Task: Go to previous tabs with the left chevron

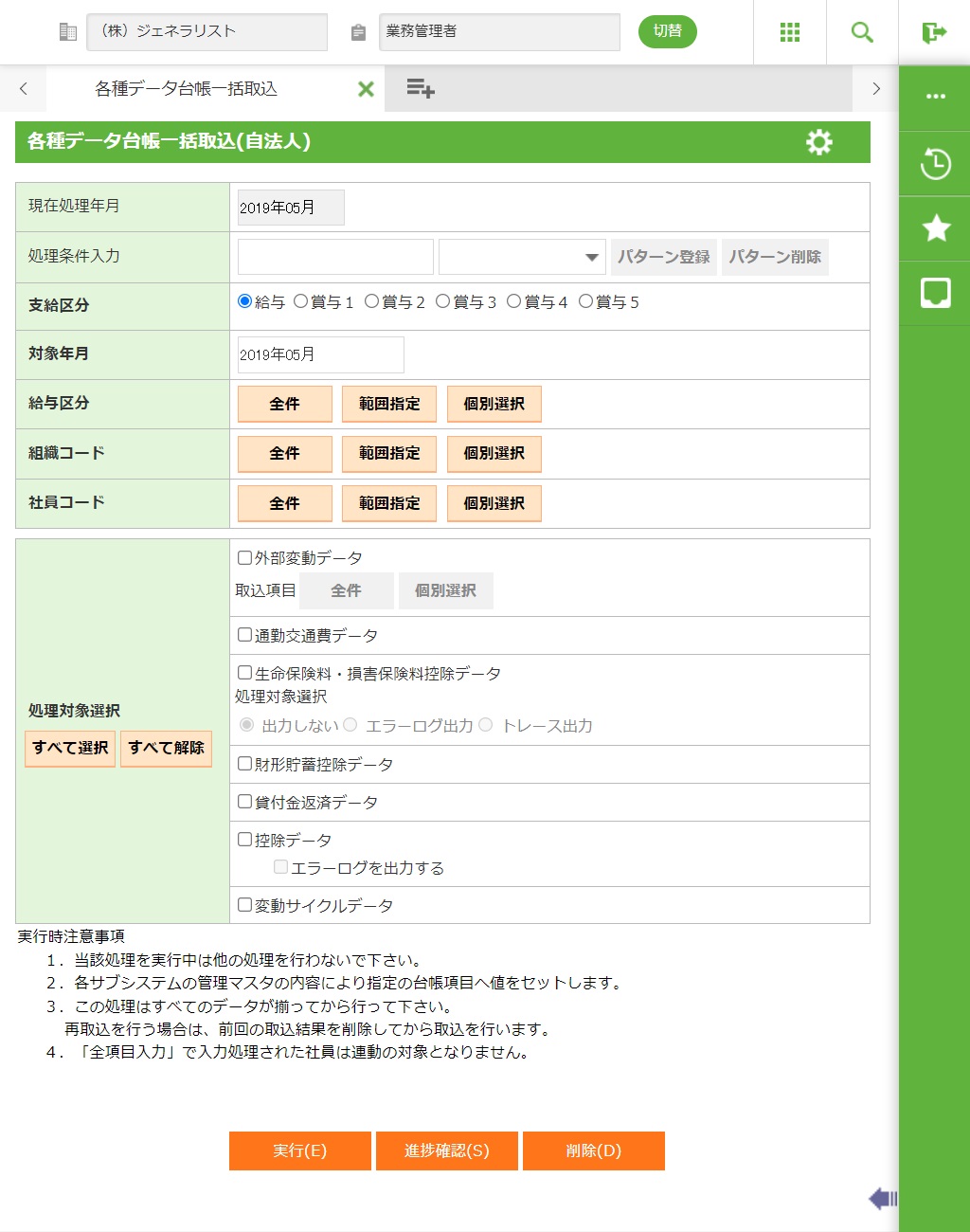Action: [x=24, y=89]
